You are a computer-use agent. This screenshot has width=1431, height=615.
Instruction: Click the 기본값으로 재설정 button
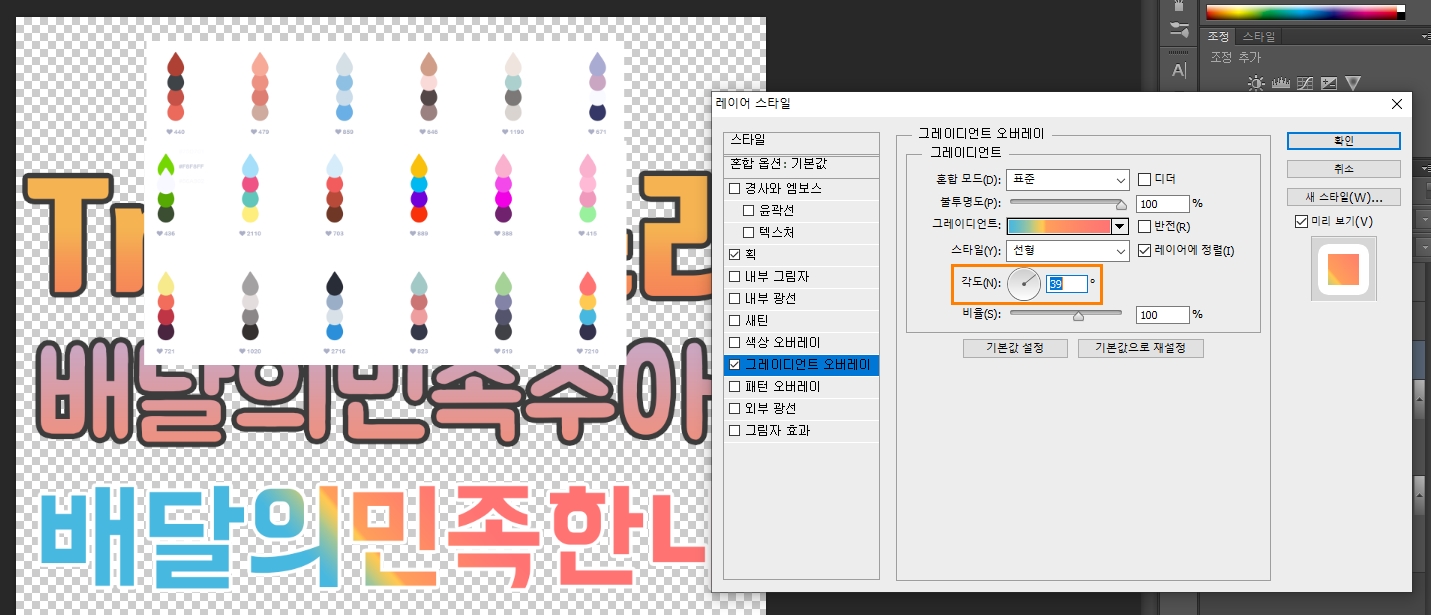pyautogui.click(x=1140, y=348)
